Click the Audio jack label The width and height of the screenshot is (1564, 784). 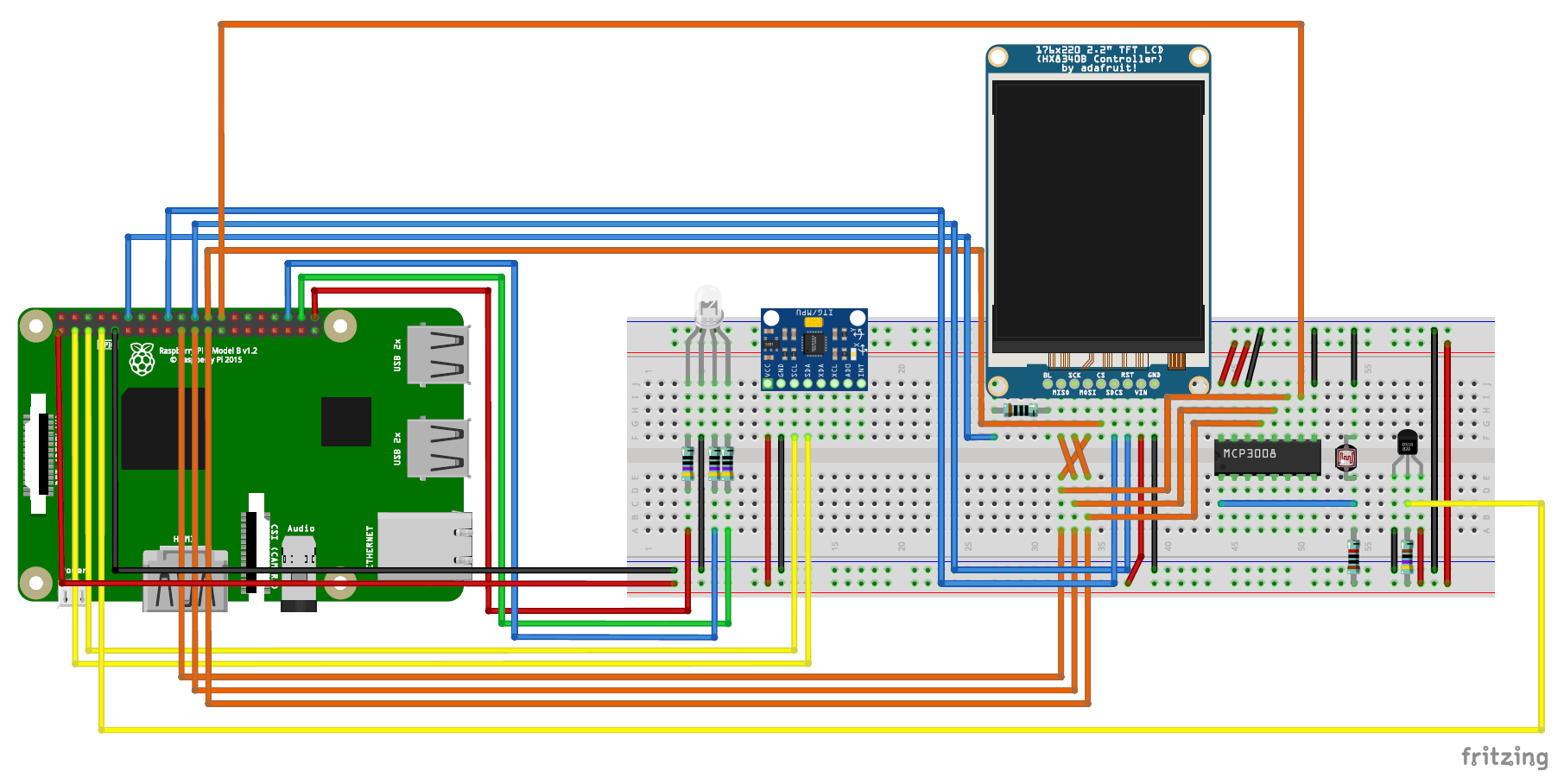coord(299,528)
